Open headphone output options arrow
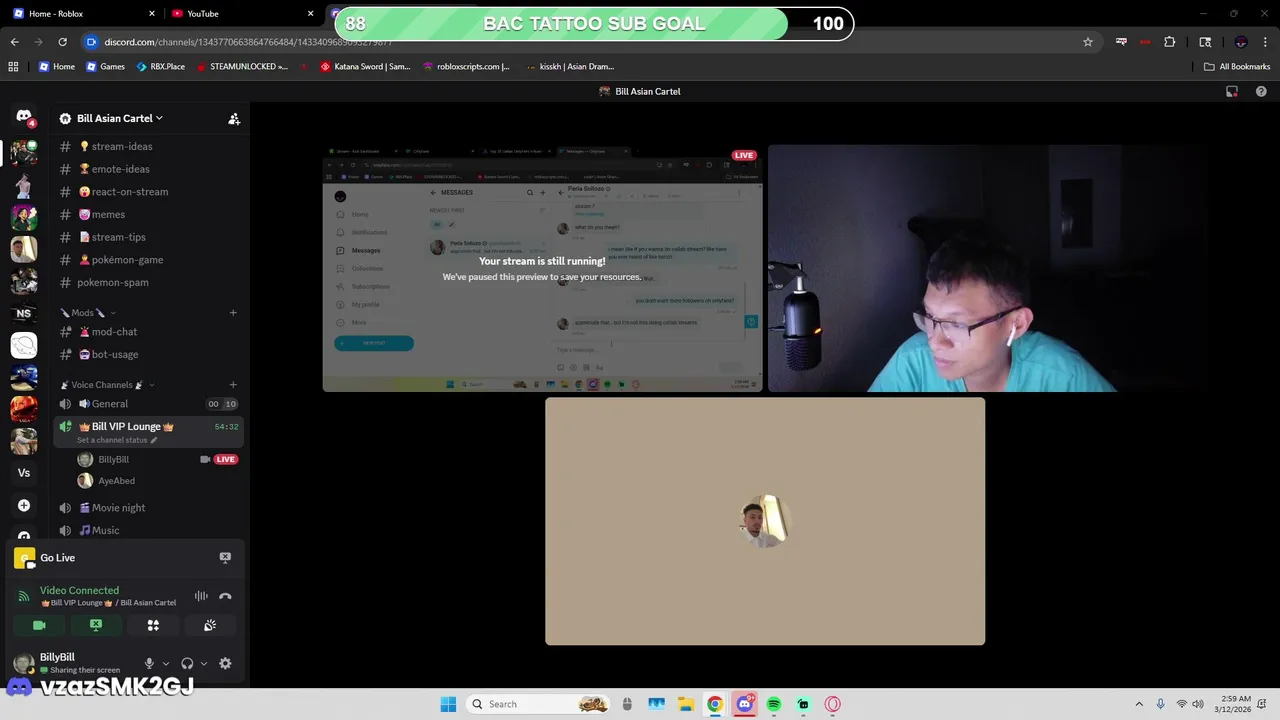The height and width of the screenshot is (720, 1280). coord(204,663)
